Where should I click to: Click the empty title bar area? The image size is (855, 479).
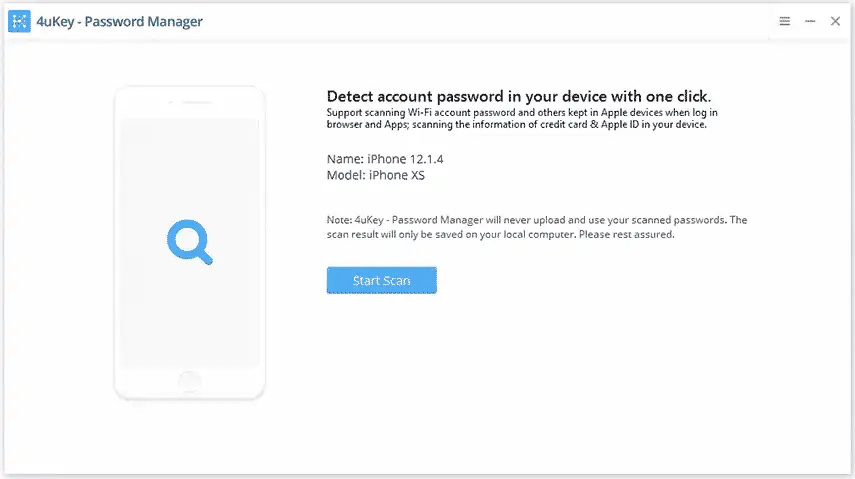pos(491,21)
